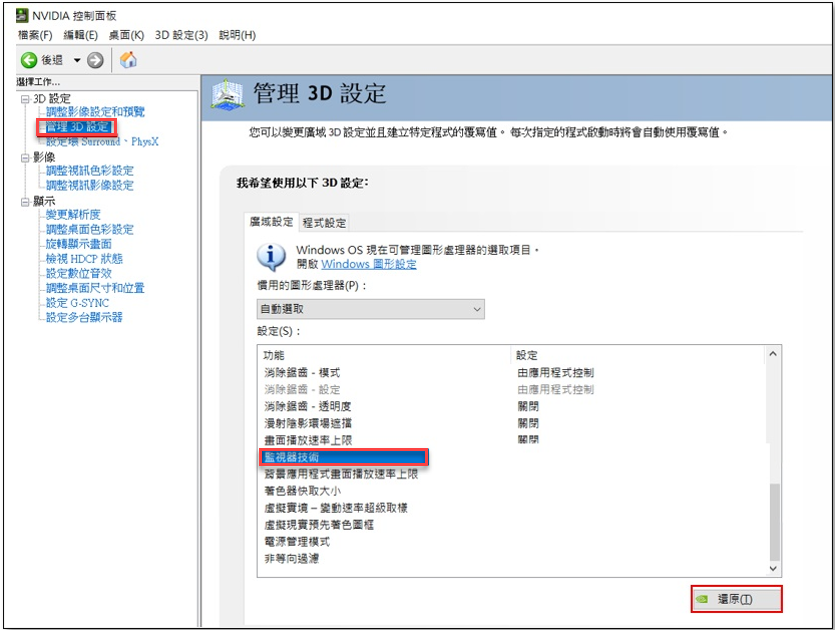Select 調整桌面尺寸和位置 in the tree
835x630 pixels.
pos(95,288)
